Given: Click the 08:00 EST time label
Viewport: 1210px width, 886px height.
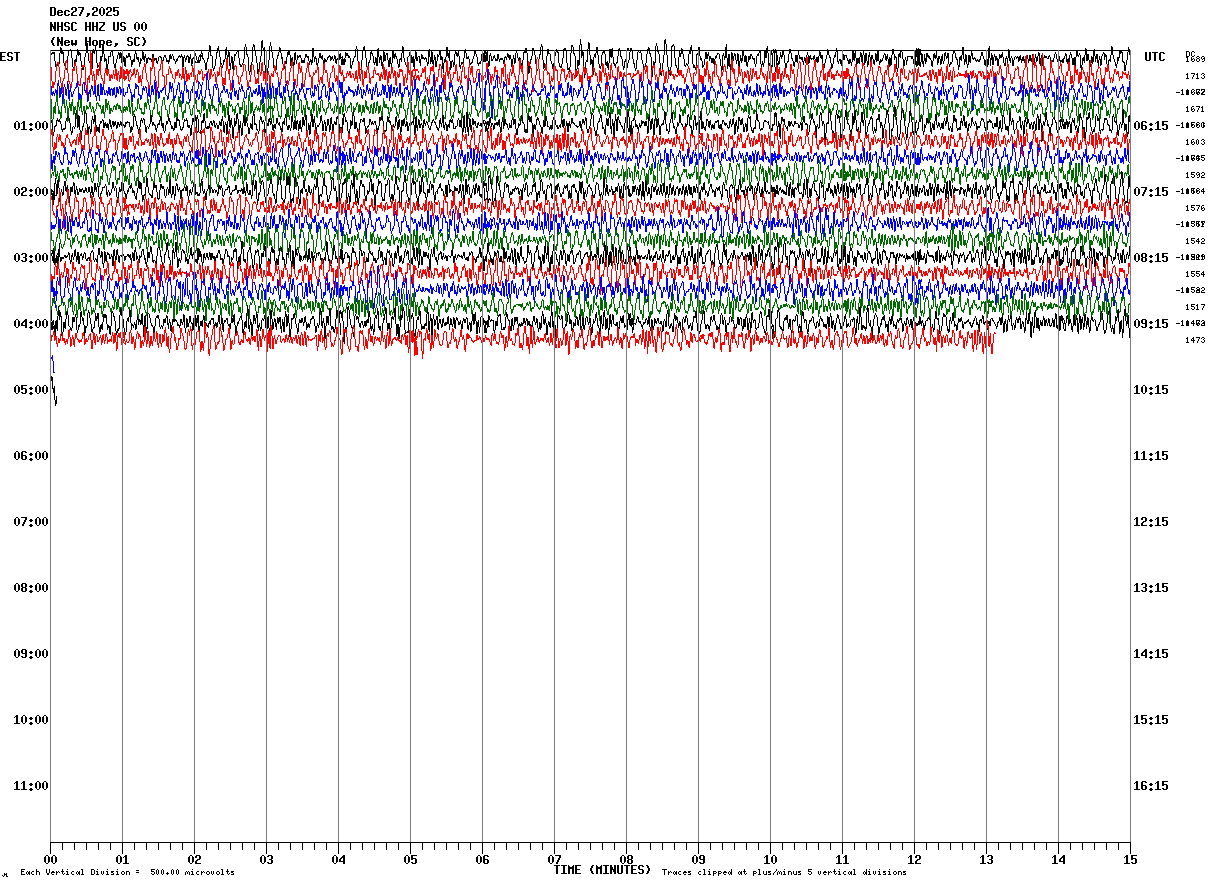Looking at the screenshot, I should tap(31, 588).
